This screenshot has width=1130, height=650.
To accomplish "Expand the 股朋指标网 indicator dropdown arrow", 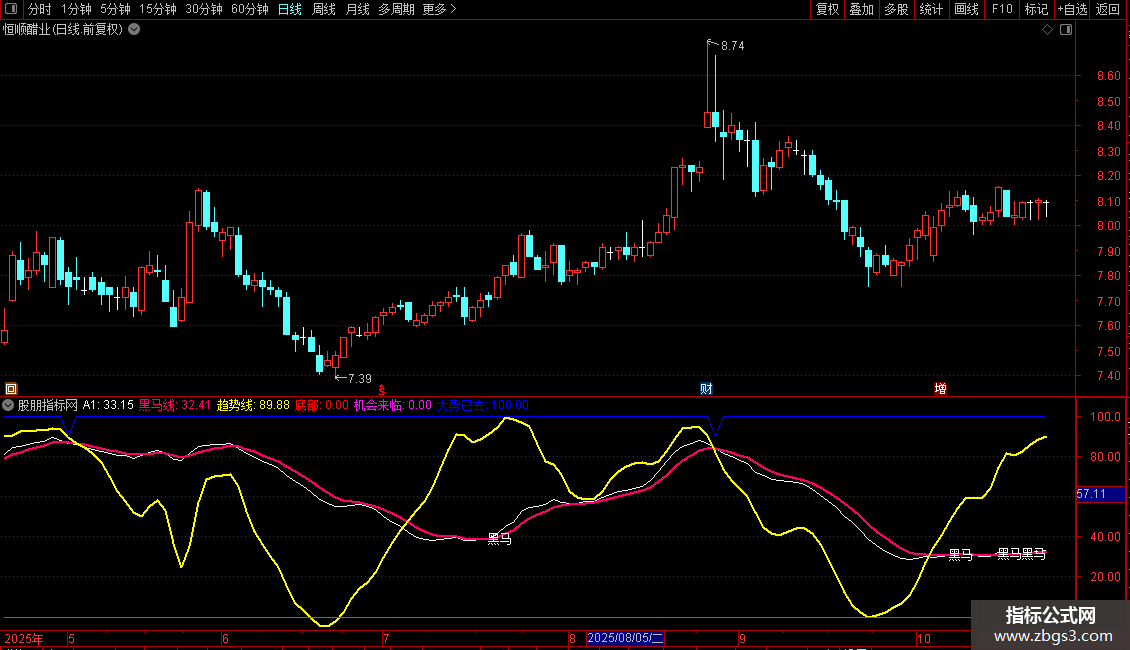I will pos(9,405).
